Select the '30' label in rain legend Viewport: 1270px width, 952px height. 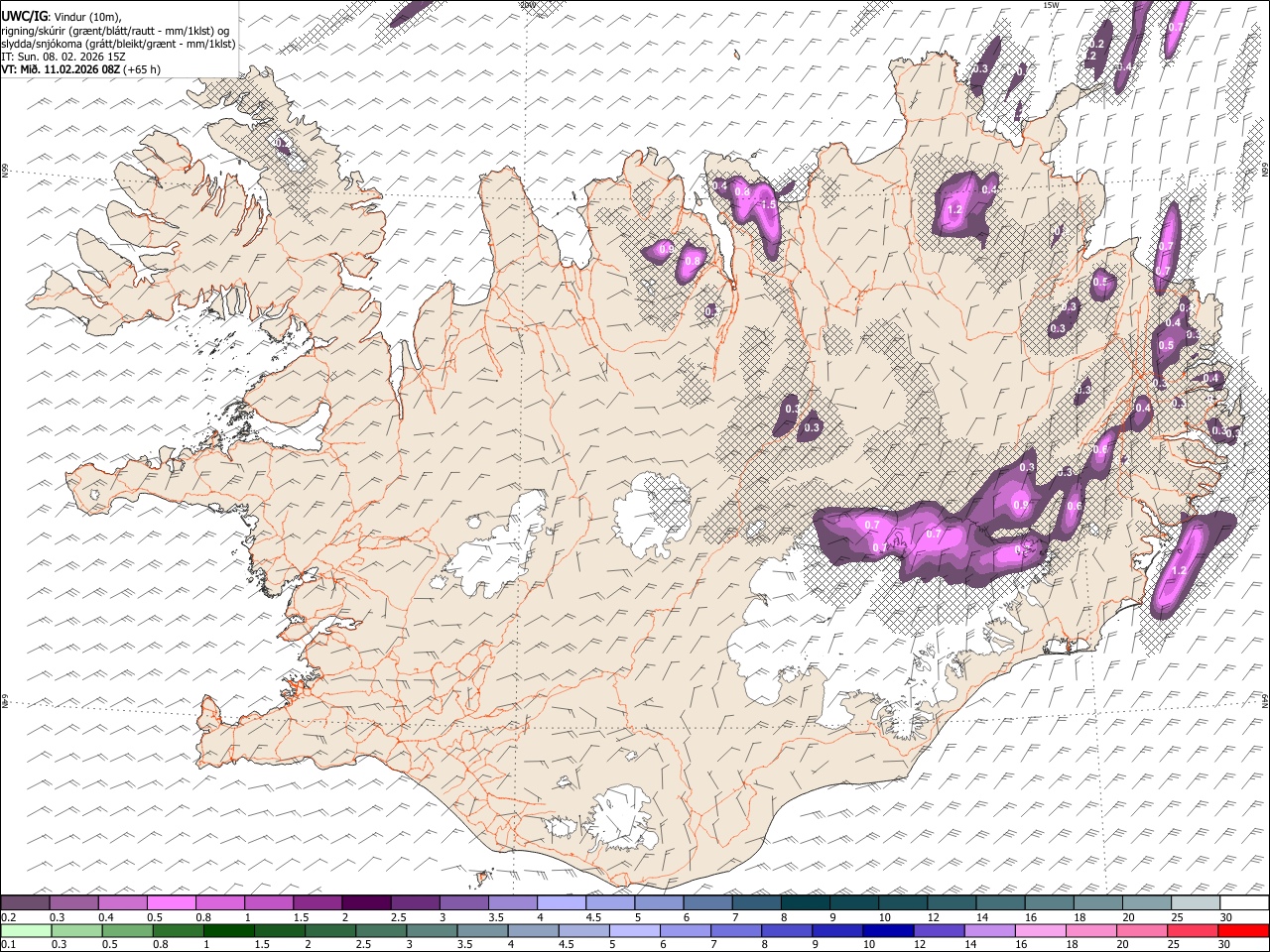tap(1226, 944)
